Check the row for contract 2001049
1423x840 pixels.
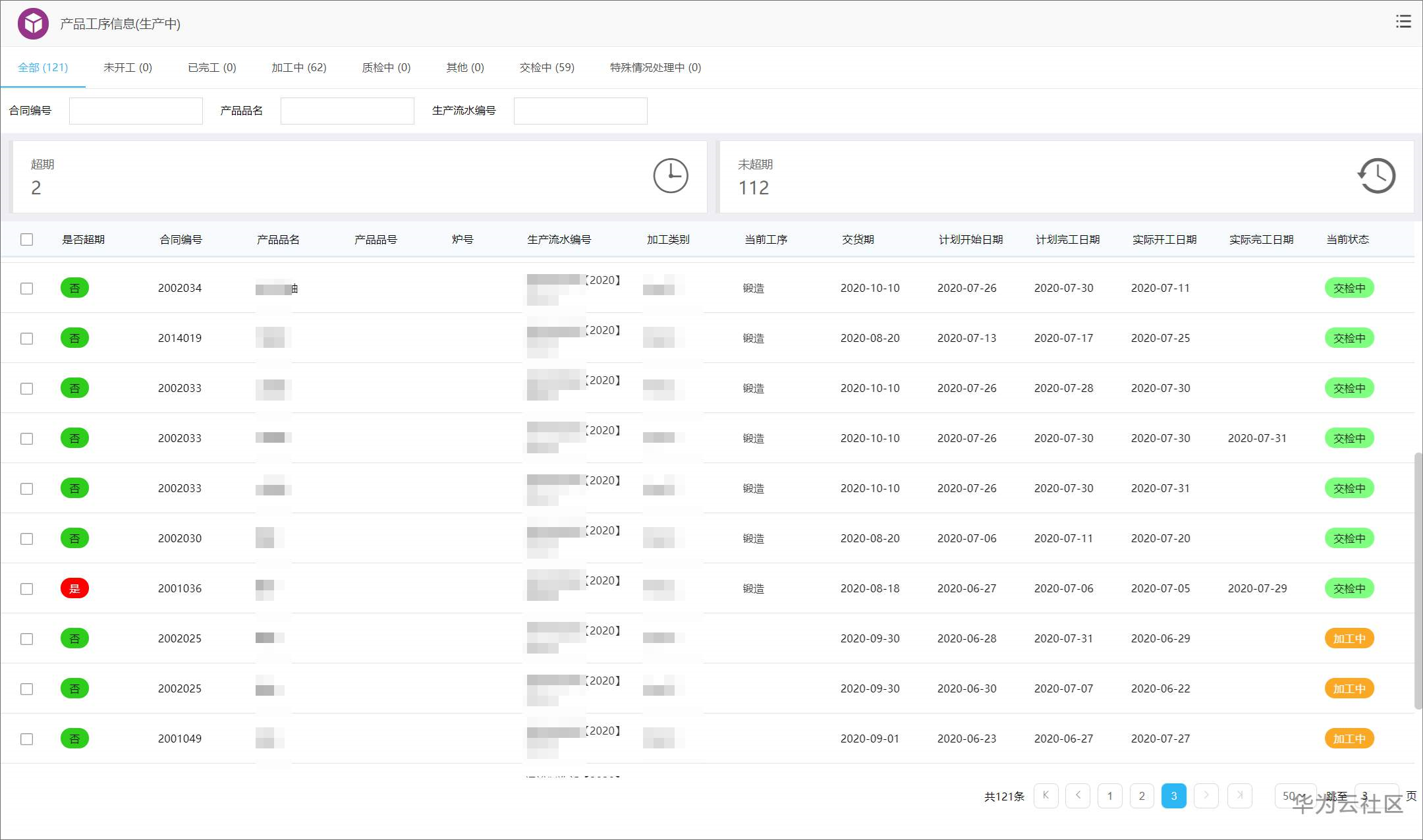(x=26, y=739)
